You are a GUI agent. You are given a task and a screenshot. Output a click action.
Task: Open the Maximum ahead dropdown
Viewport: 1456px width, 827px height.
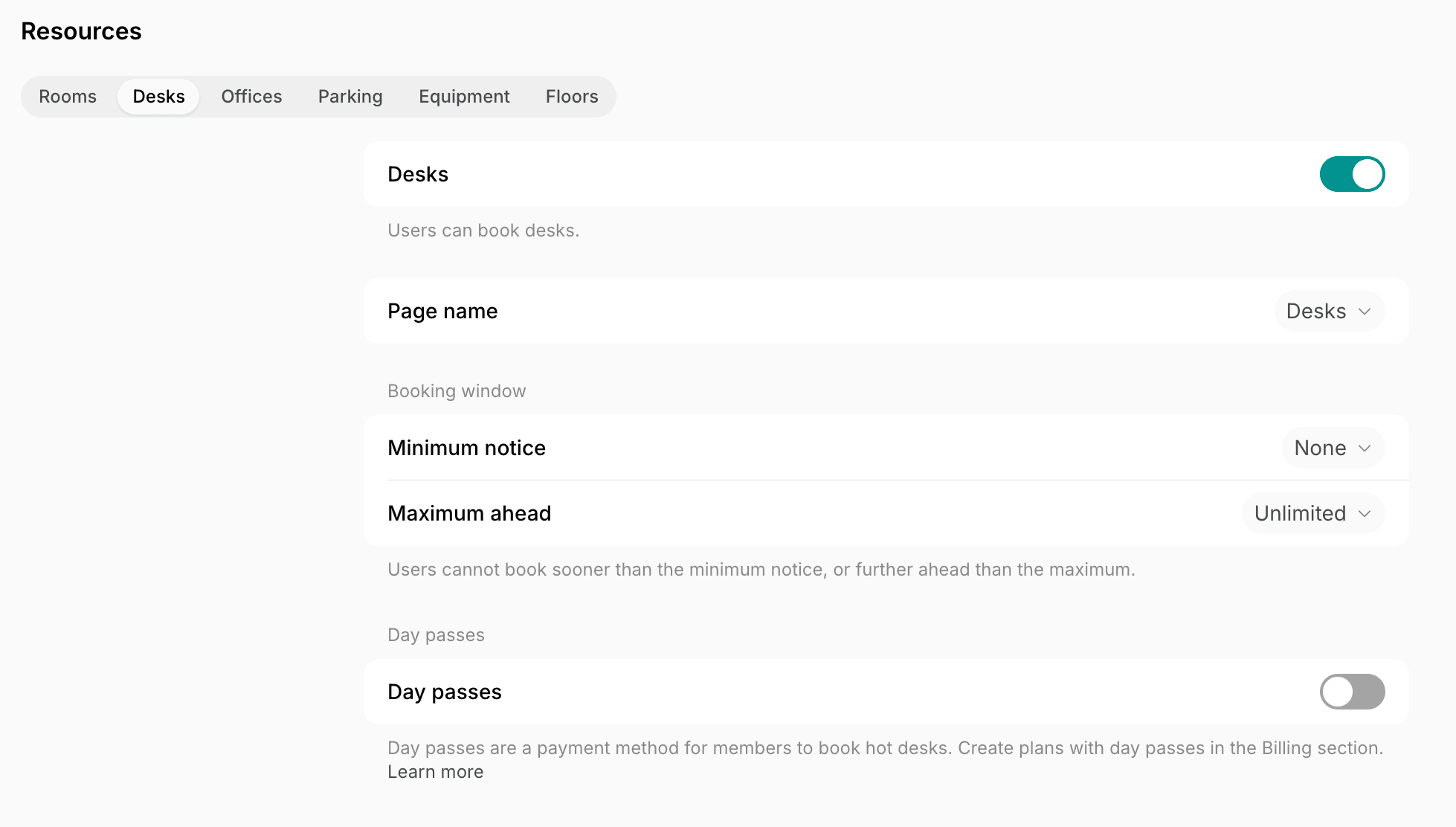click(1313, 513)
